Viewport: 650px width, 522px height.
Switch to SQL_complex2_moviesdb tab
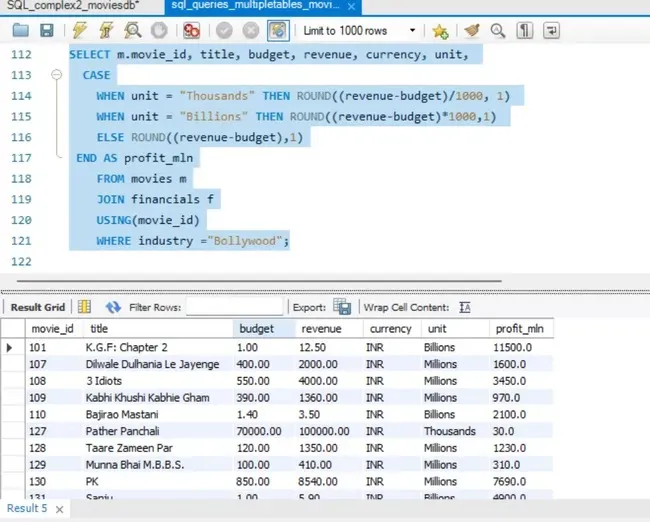(70, 6)
